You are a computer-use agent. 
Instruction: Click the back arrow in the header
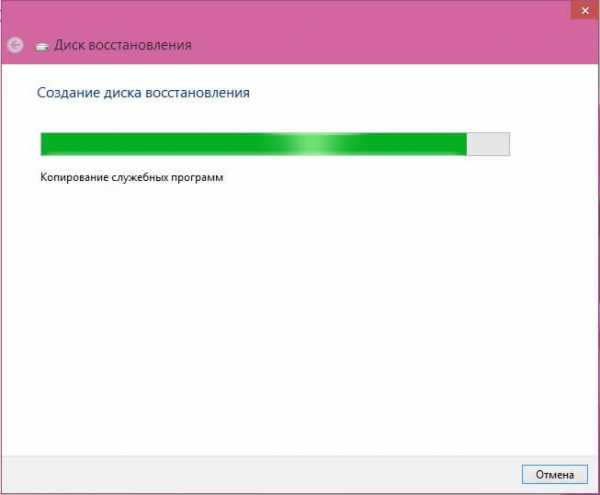[15, 45]
